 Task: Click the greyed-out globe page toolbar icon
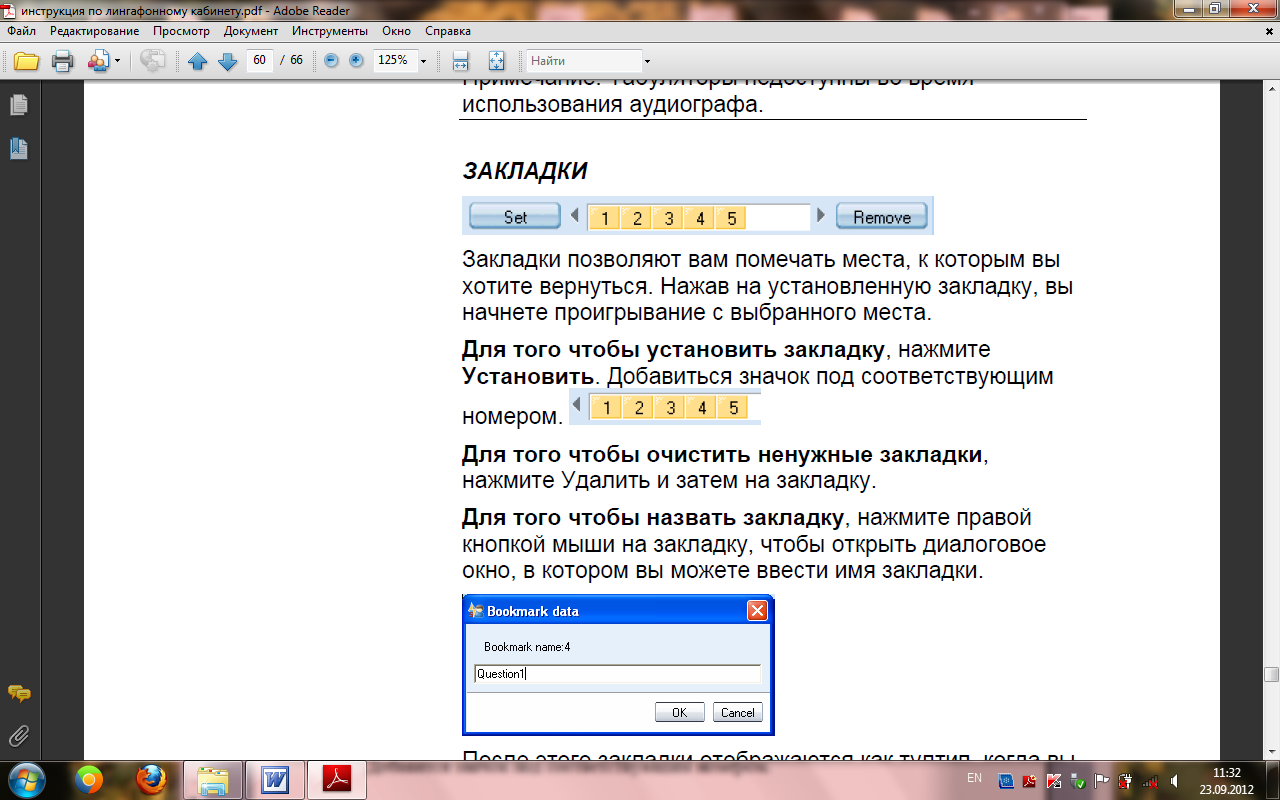(x=153, y=61)
